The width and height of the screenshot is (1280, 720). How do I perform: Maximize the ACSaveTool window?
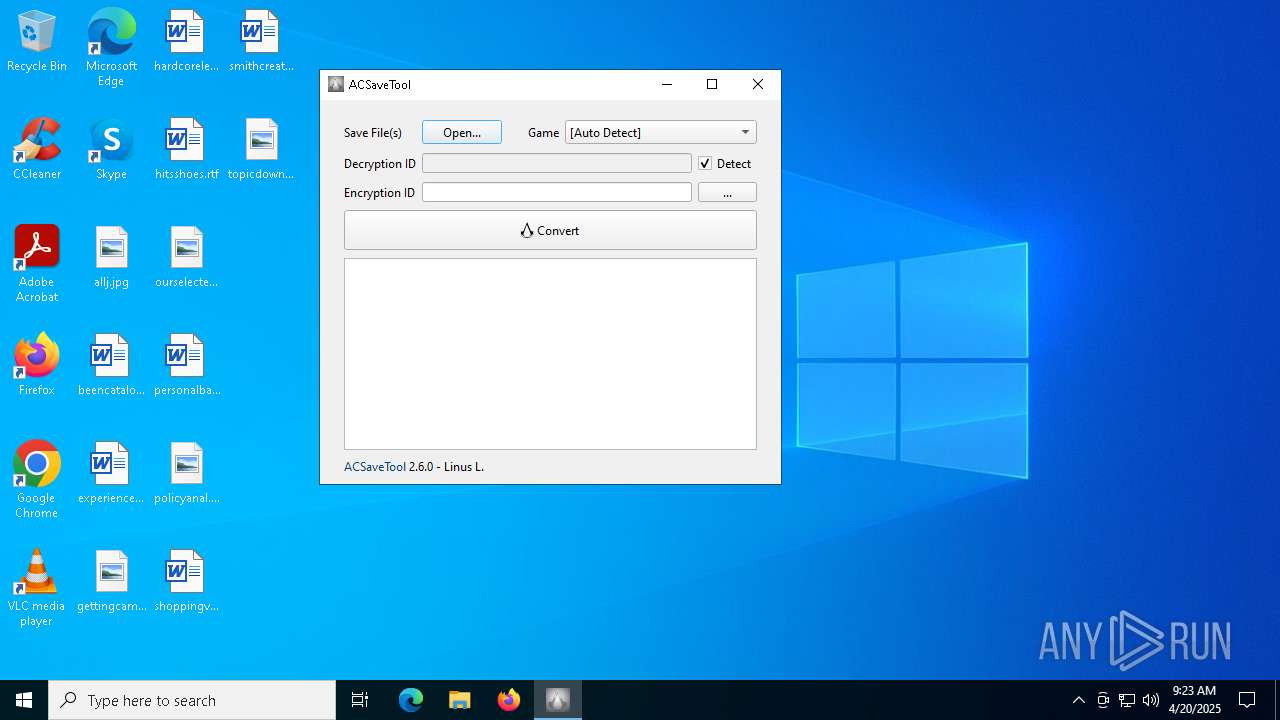point(712,84)
